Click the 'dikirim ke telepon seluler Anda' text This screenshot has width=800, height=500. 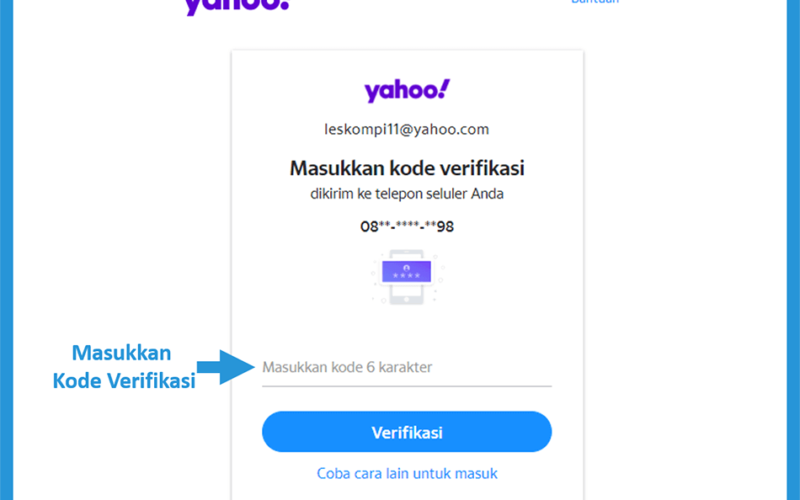(407, 194)
